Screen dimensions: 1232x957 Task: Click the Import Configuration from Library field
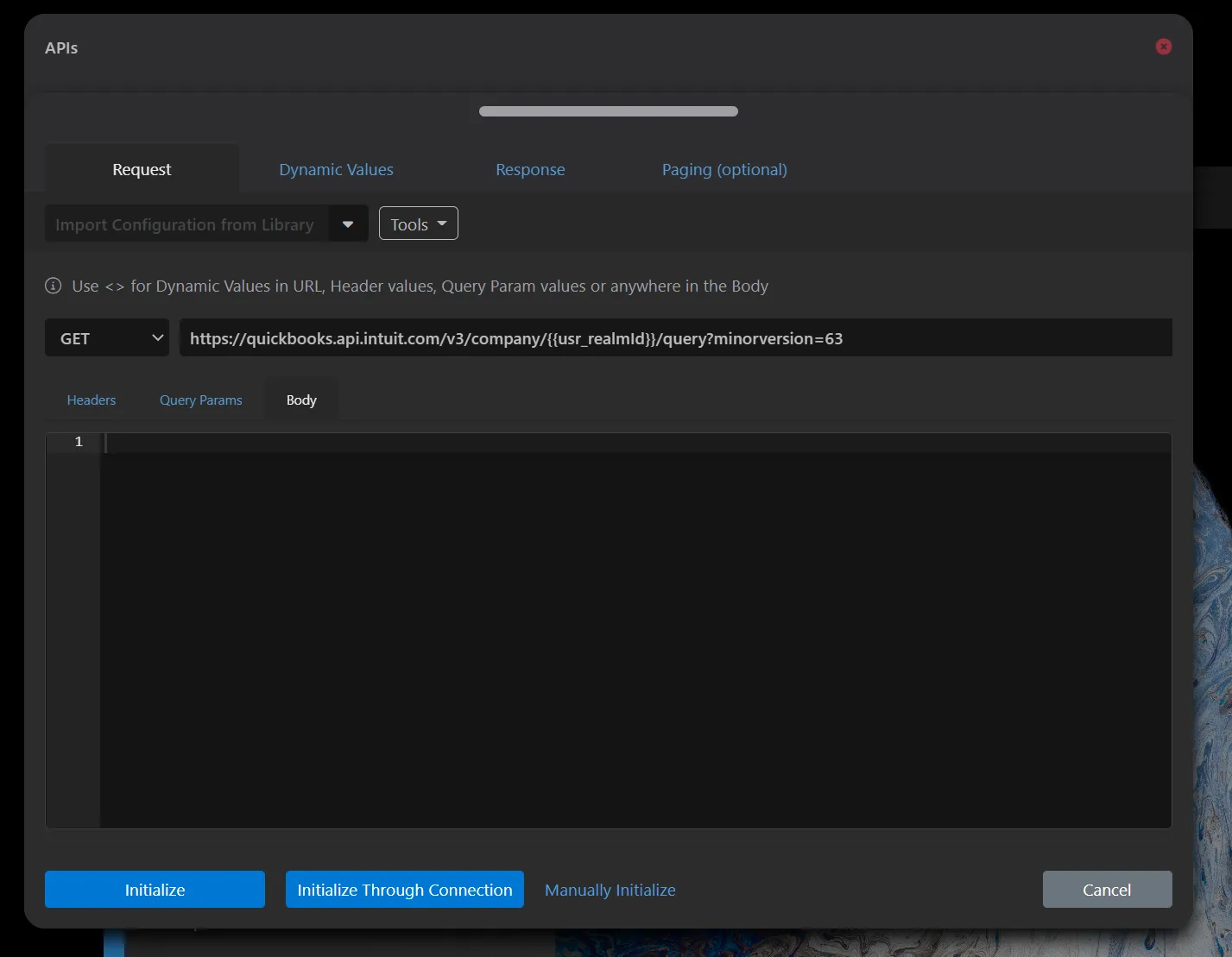pyautogui.click(x=186, y=224)
